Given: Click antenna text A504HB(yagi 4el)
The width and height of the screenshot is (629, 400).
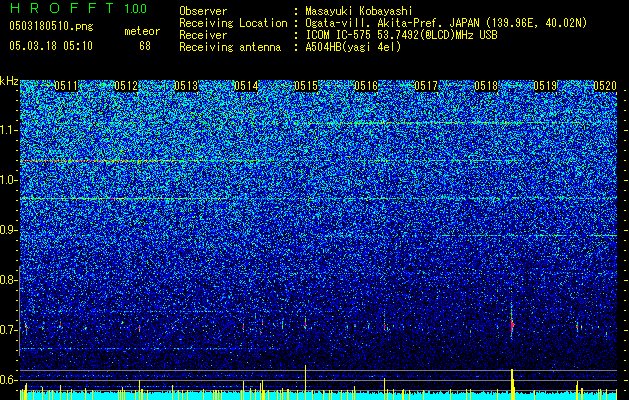Looking at the screenshot, I should coord(353,47).
